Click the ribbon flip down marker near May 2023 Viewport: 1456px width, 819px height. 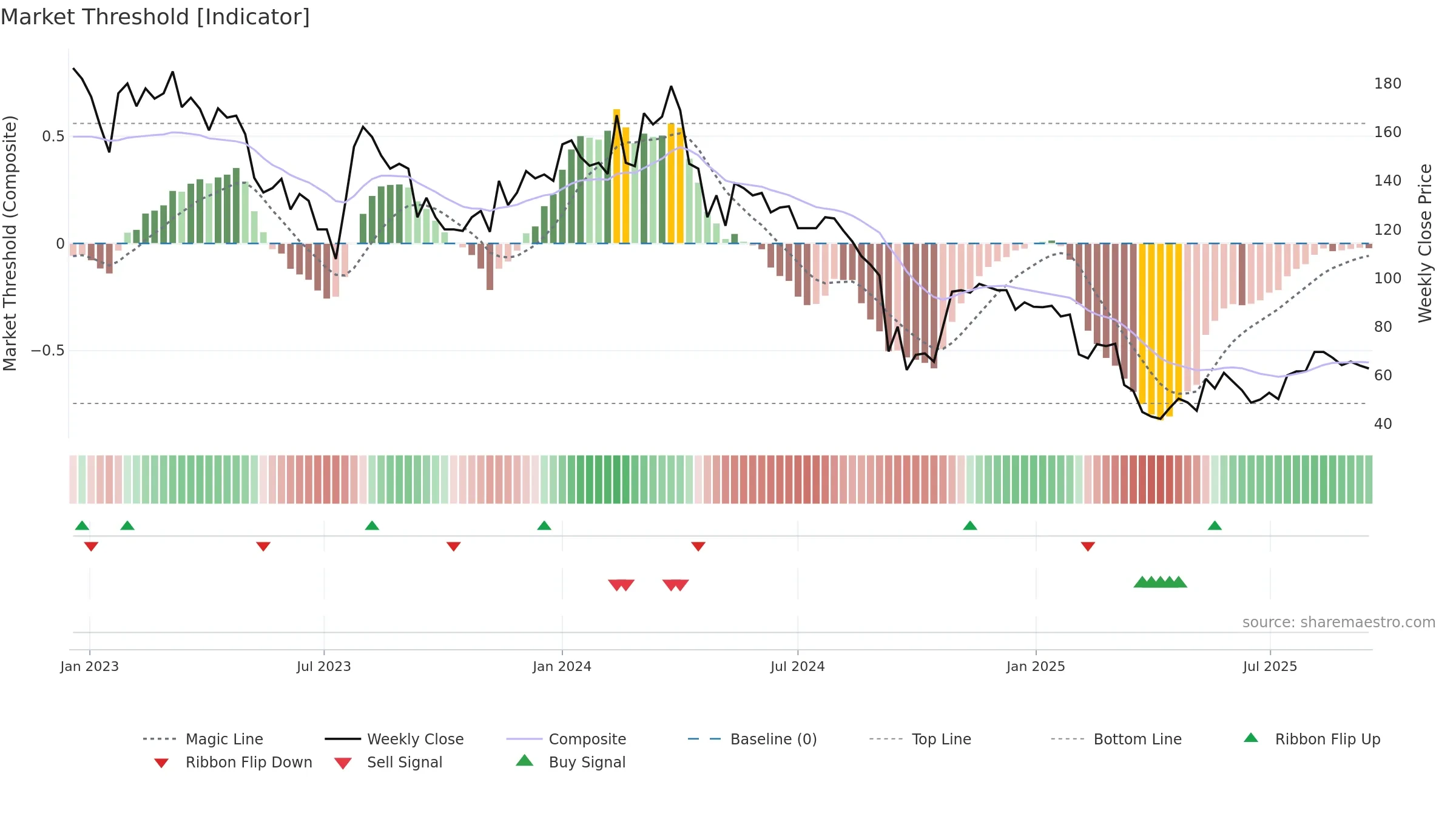(x=263, y=547)
